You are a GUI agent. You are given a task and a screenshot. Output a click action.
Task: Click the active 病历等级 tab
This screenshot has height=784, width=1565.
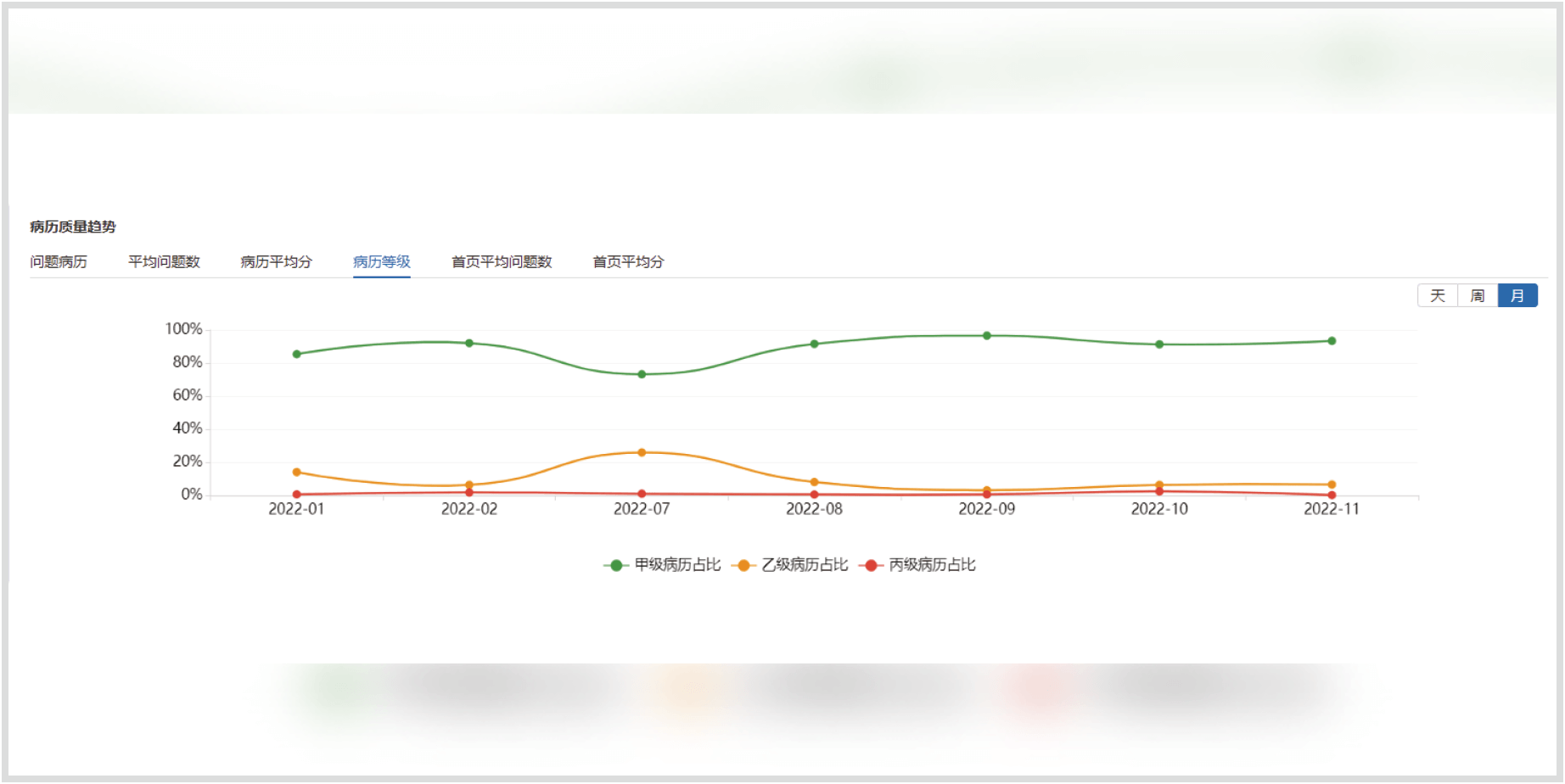(382, 261)
